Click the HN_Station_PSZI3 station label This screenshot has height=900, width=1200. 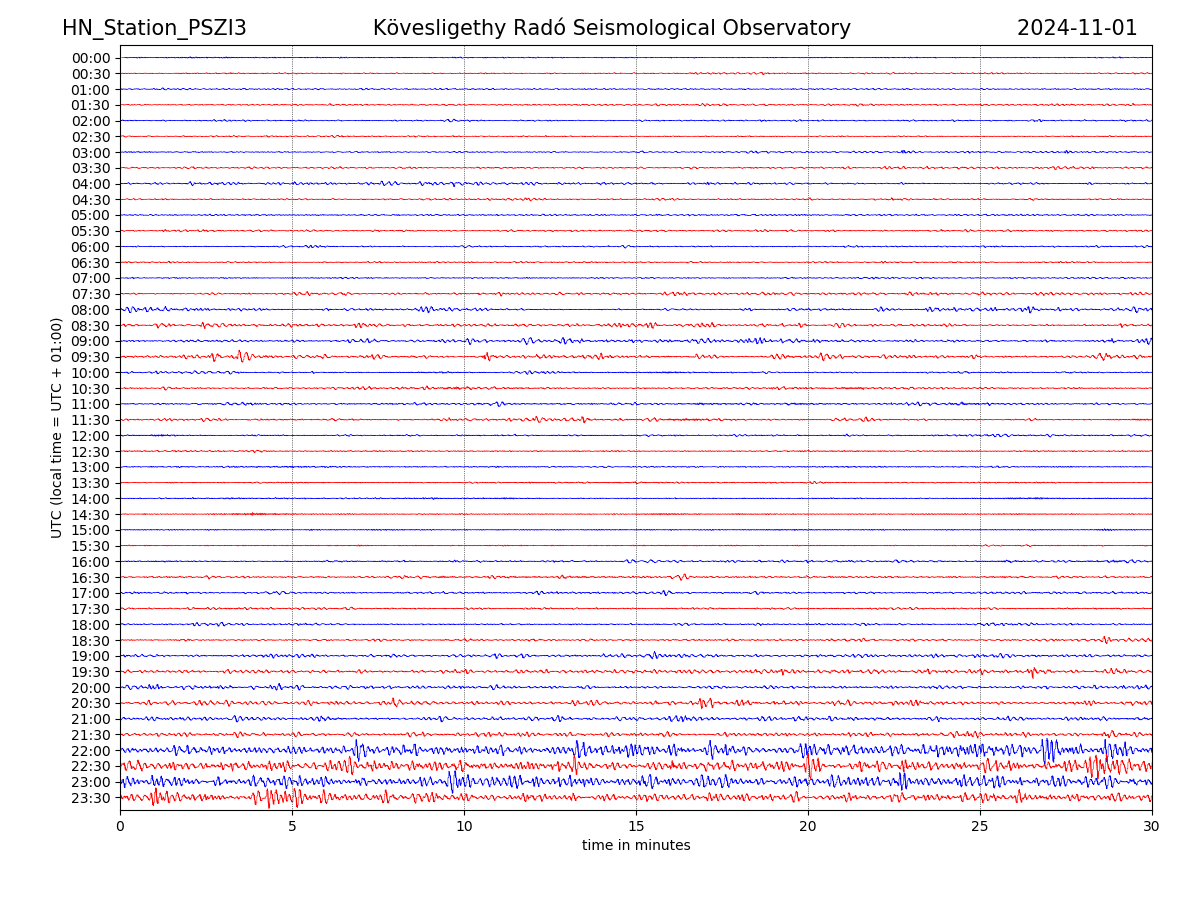(154, 28)
